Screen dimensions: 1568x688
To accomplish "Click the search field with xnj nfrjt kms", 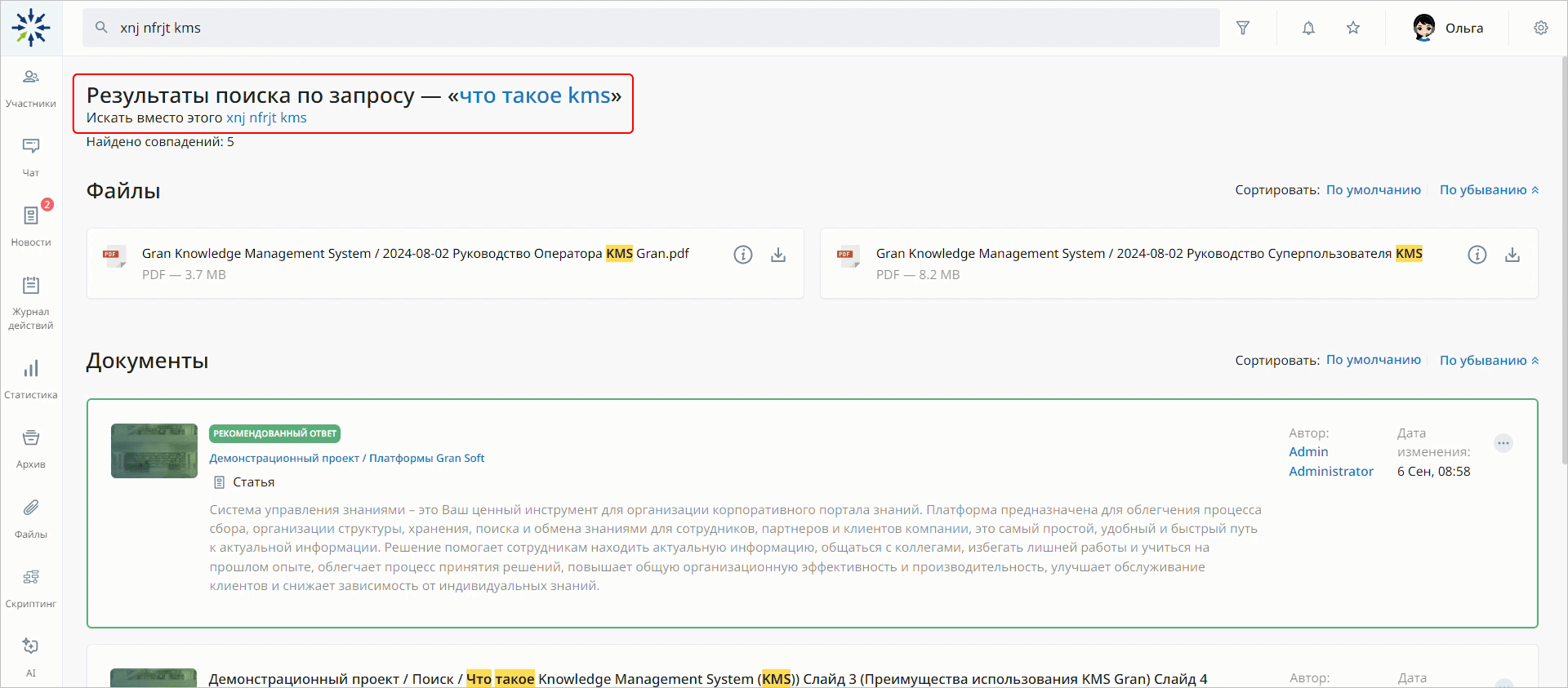I will (x=651, y=28).
